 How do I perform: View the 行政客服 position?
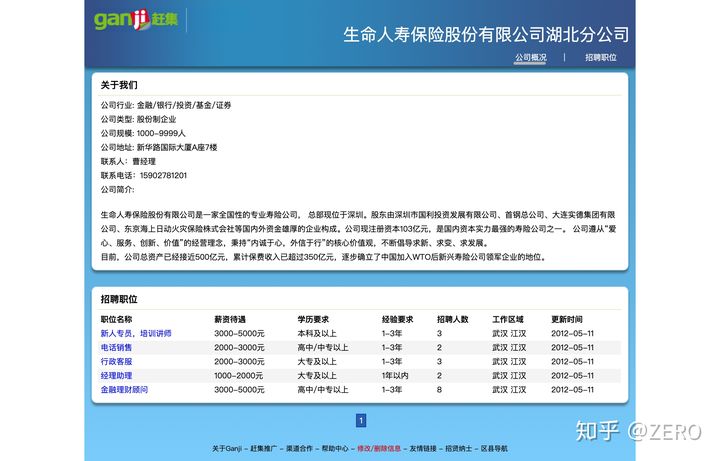[x=116, y=361]
